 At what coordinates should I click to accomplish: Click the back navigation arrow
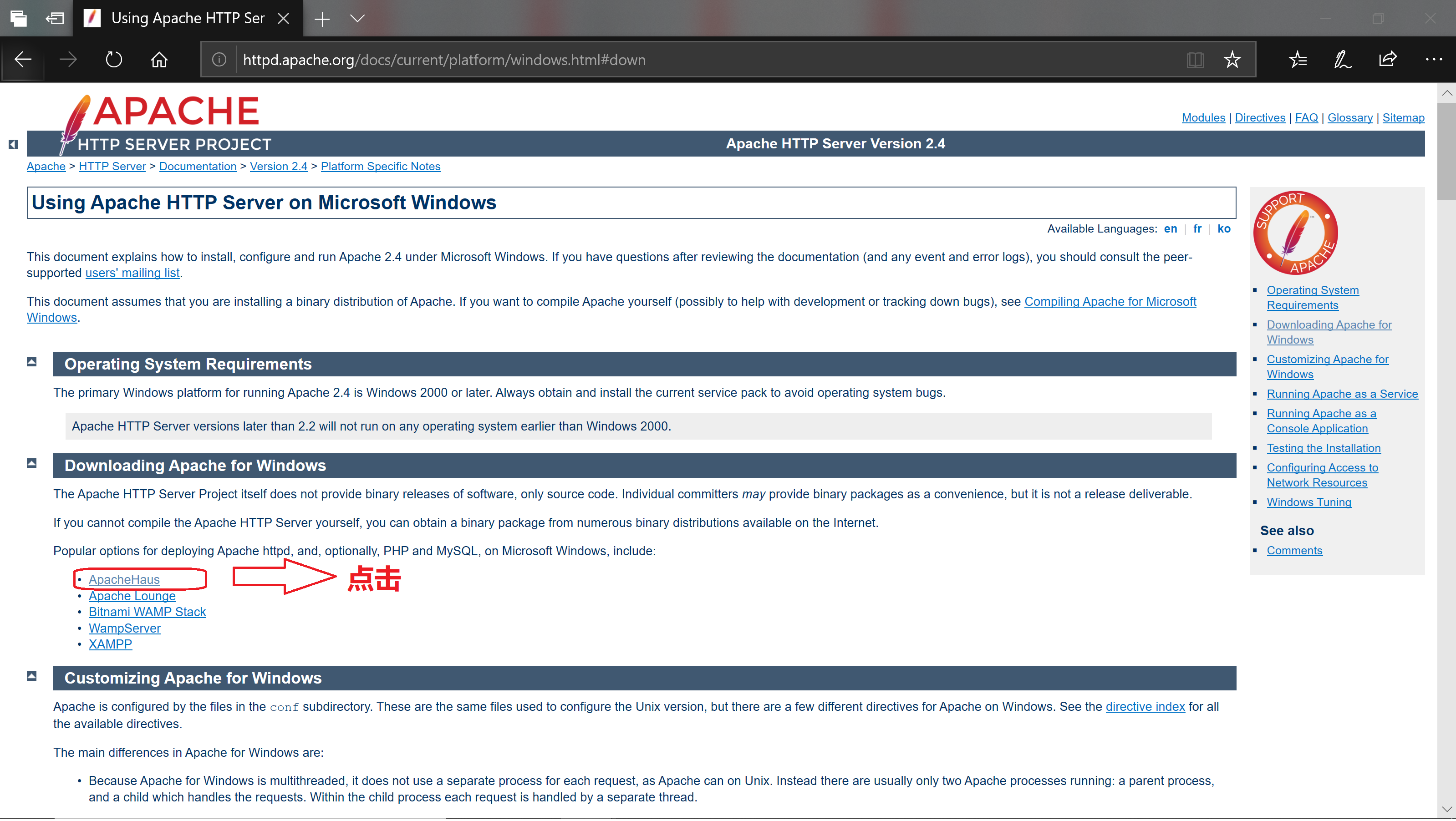tap(23, 59)
